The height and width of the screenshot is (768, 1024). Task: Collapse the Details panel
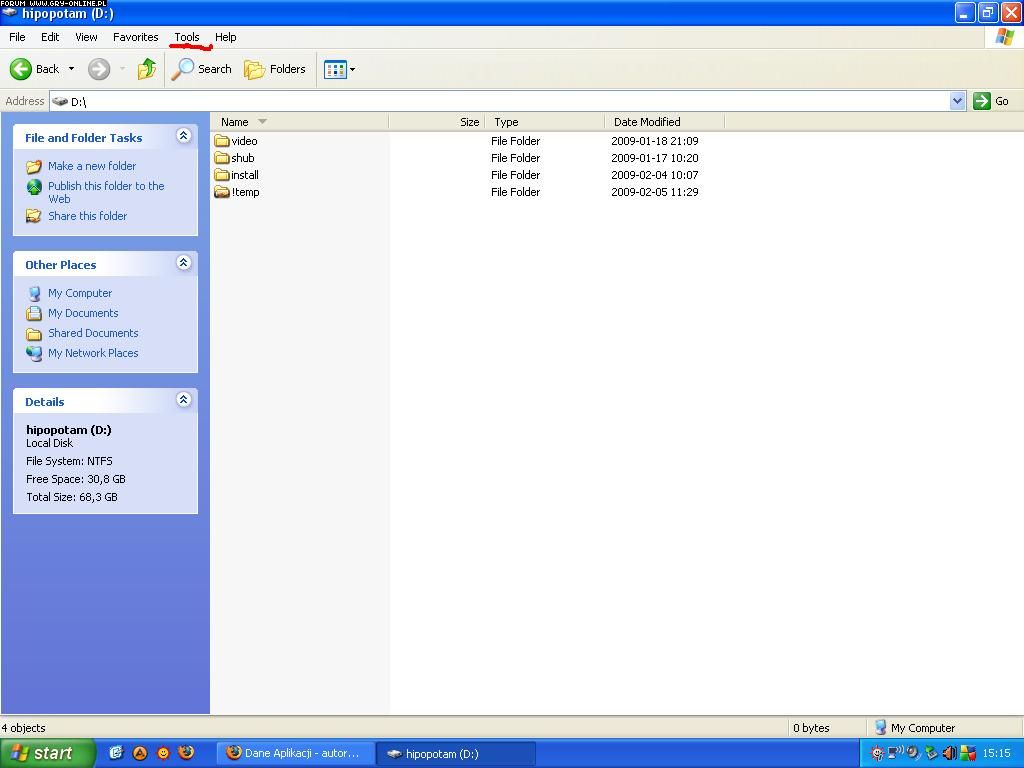click(x=183, y=400)
